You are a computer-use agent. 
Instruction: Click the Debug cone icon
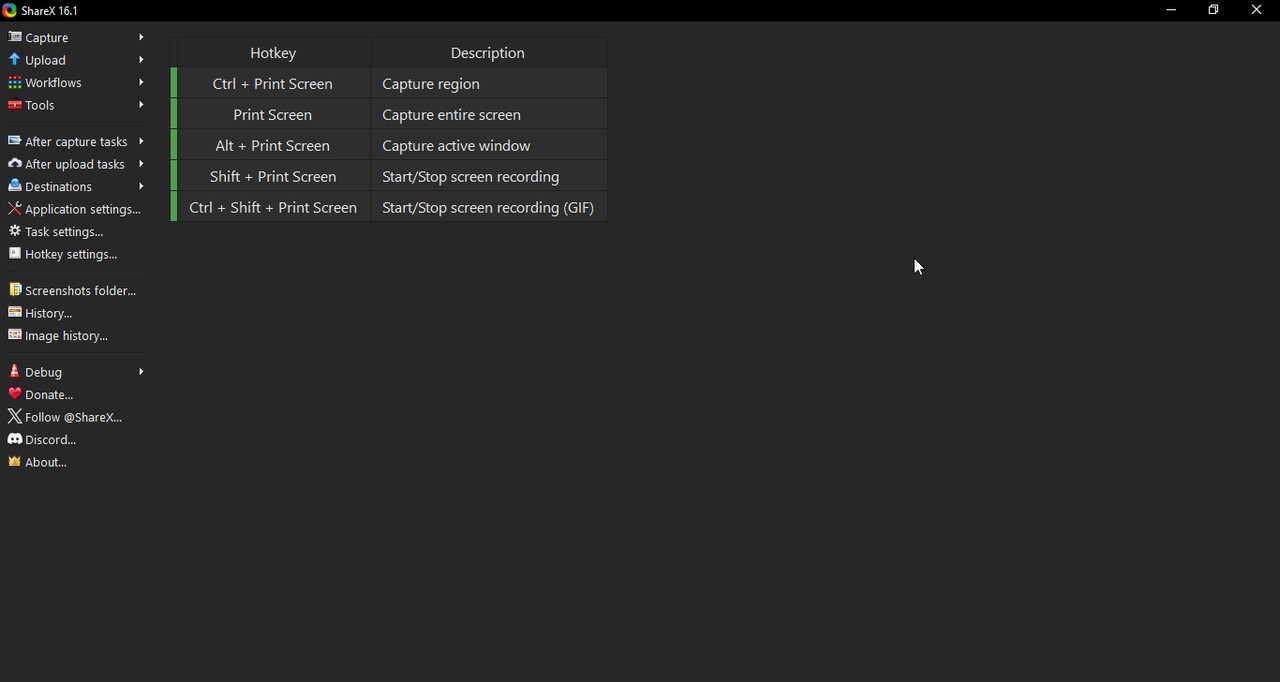tap(15, 371)
